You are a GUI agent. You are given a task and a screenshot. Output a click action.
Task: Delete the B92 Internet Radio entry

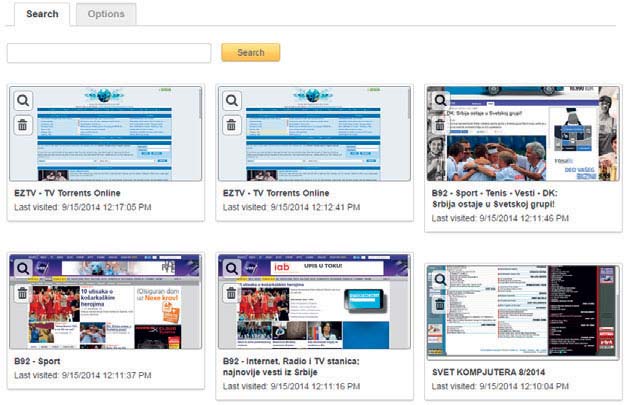coord(232,293)
